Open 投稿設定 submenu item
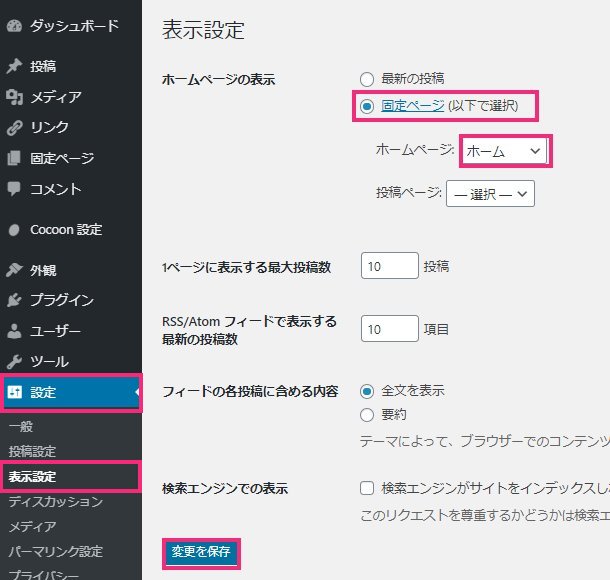610x580 pixels. pos(32,452)
